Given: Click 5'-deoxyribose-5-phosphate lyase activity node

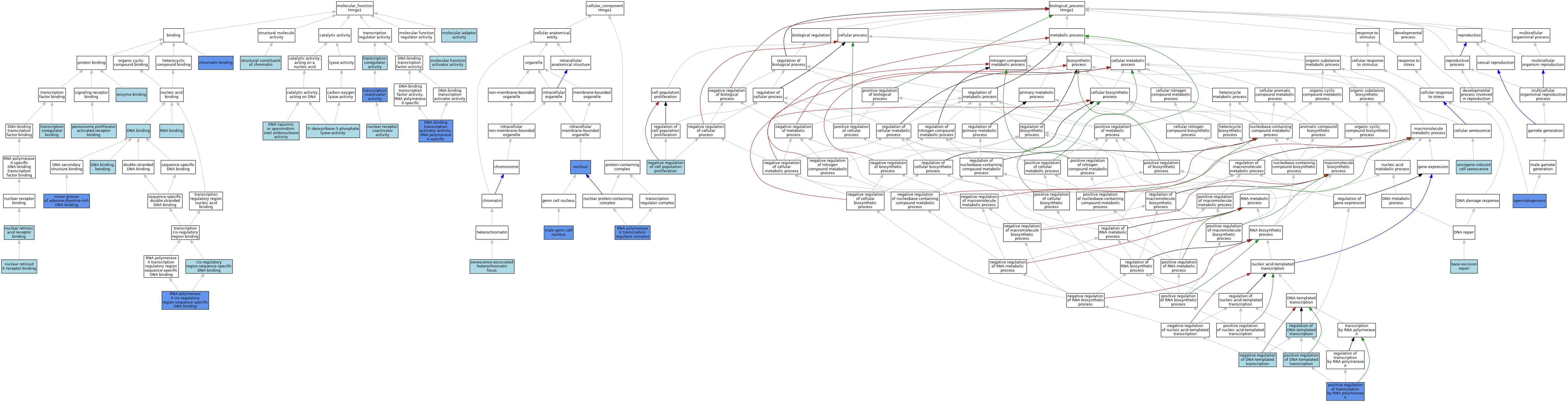Looking at the screenshot, I should click(x=333, y=131).
